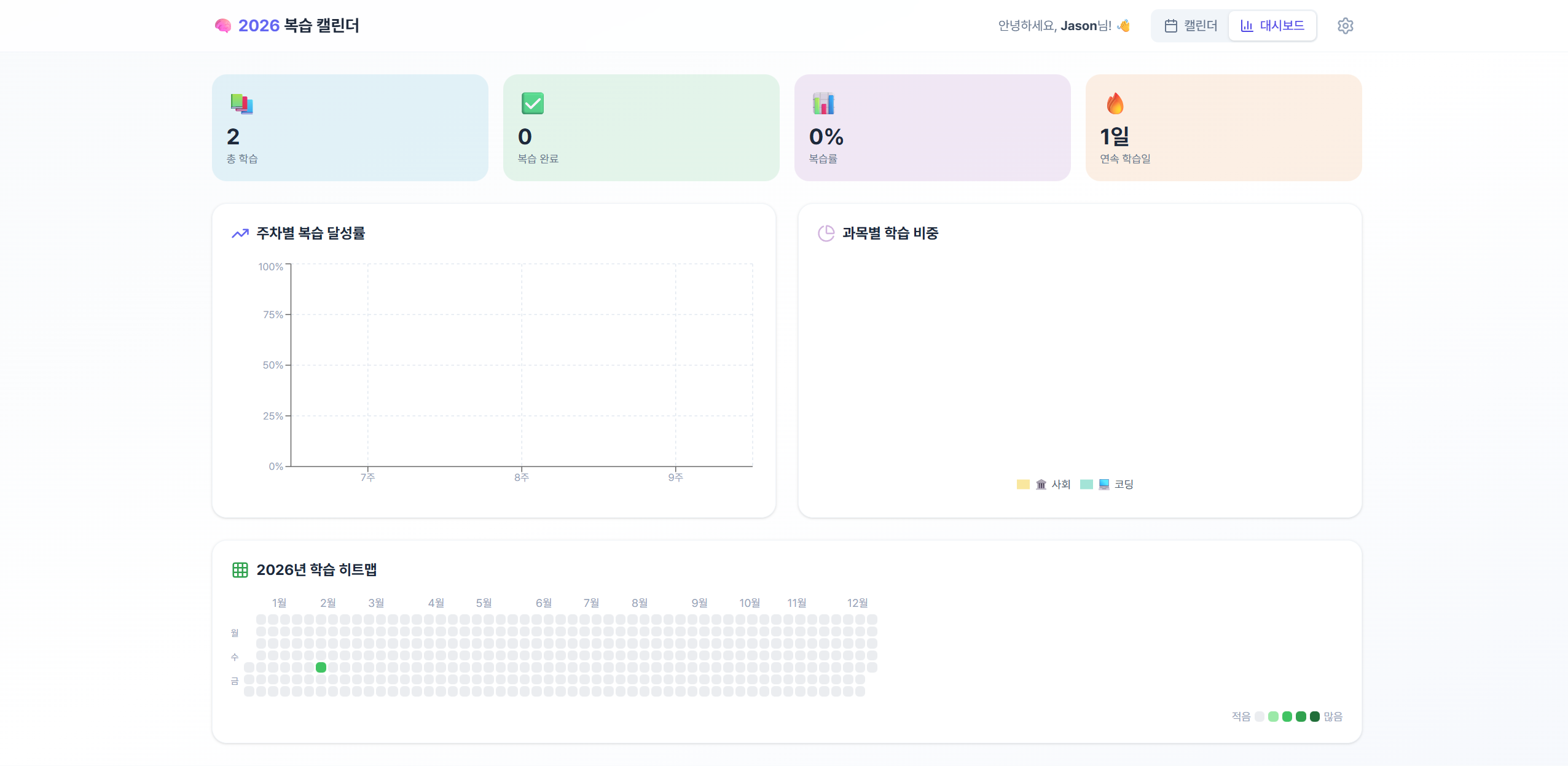Screen dimensions: 1568x766
Task: Click the 12월 month label on heatmap
Action: (x=857, y=603)
